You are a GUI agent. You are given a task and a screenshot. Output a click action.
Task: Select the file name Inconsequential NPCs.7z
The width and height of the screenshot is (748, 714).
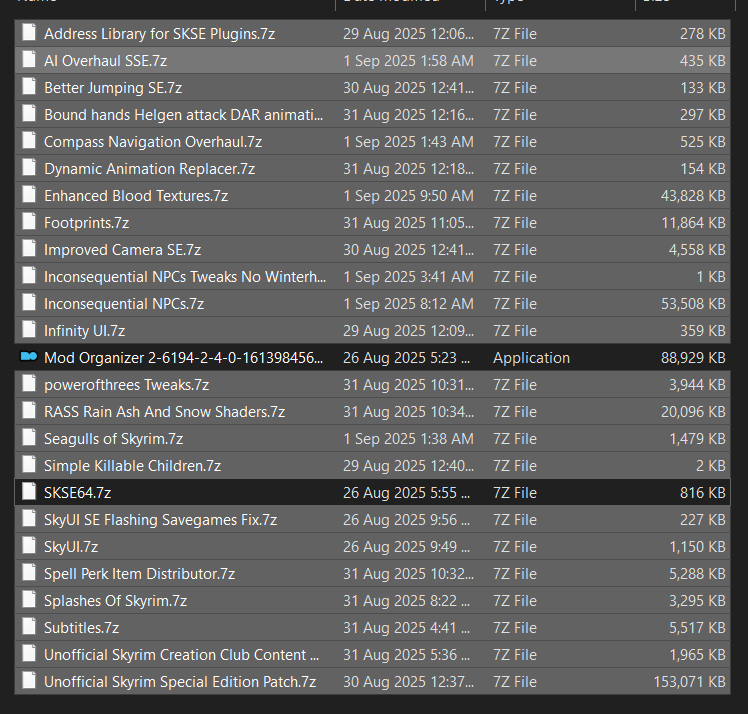(124, 304)
